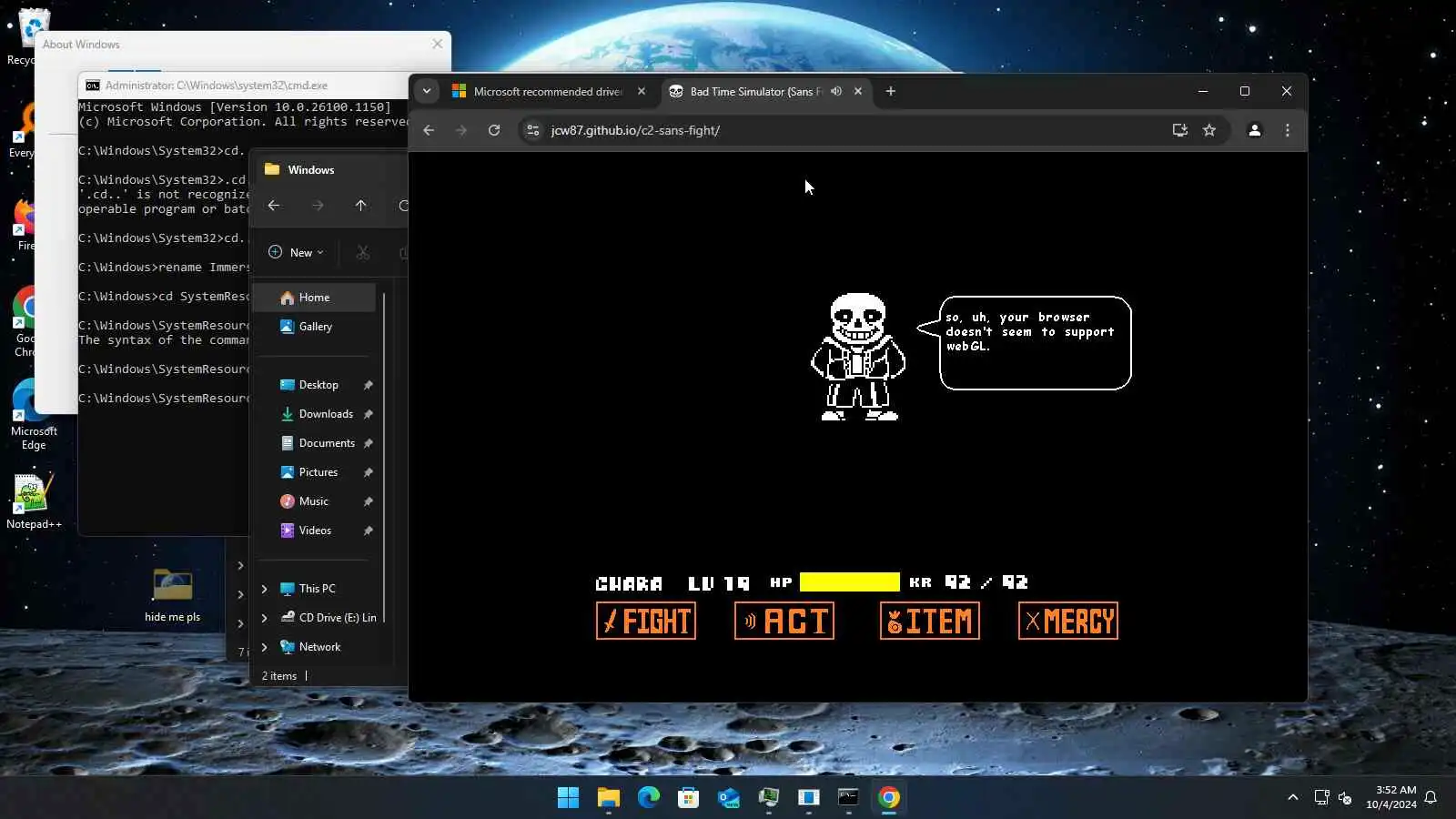1456x819 pixels.
Task: Close the Bad Time Simulator tab
Action: tap(858, 91)
